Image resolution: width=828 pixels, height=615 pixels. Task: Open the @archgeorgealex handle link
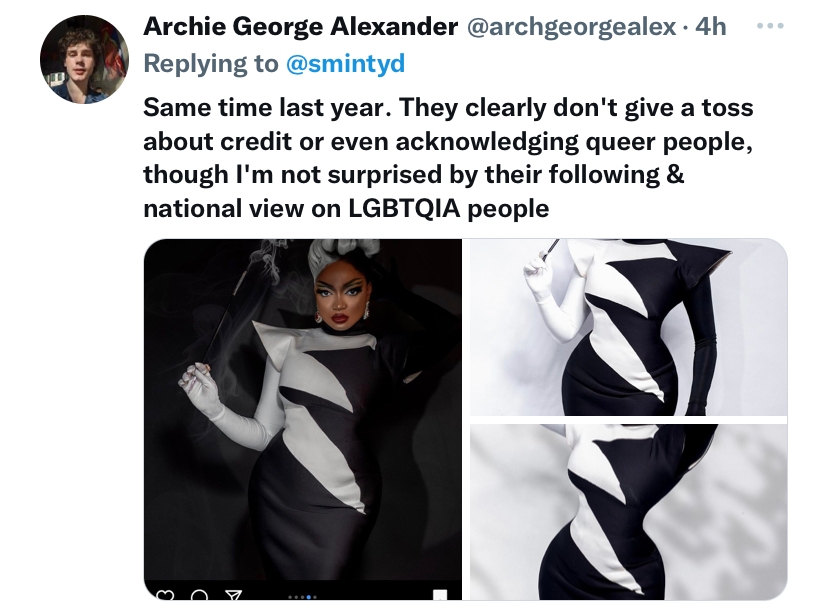pyautogui.click(x=571, y=26)
